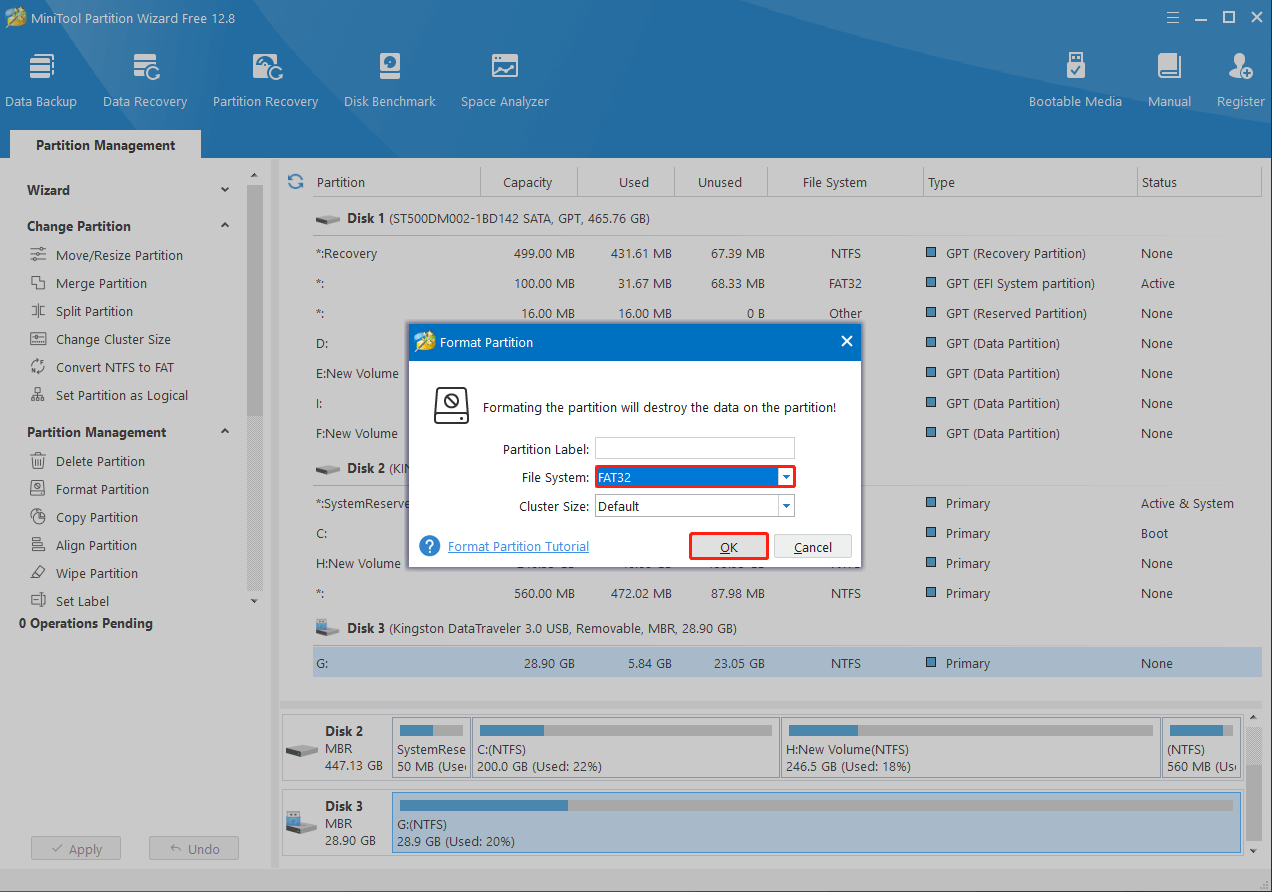
Task: Select the GPT (EFI System partition) row
Action: click(787, 283)
